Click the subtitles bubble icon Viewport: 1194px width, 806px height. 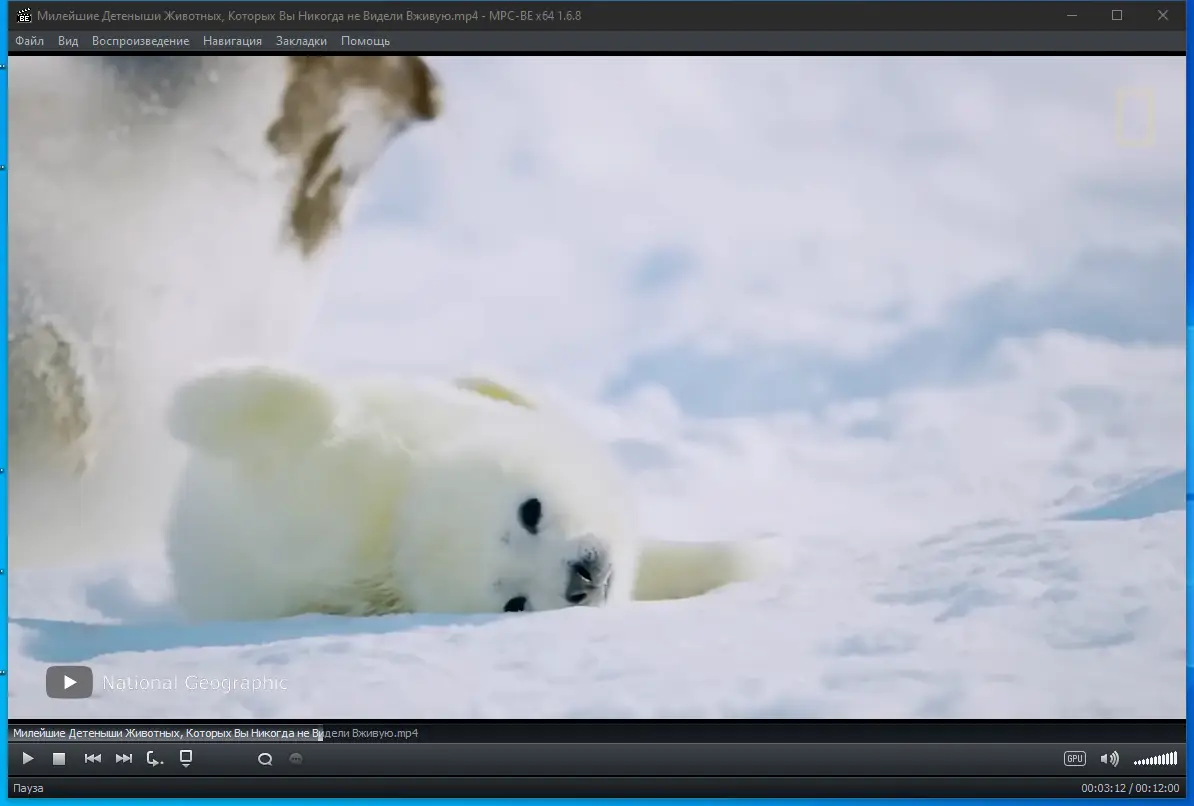(x=295, y=758)
